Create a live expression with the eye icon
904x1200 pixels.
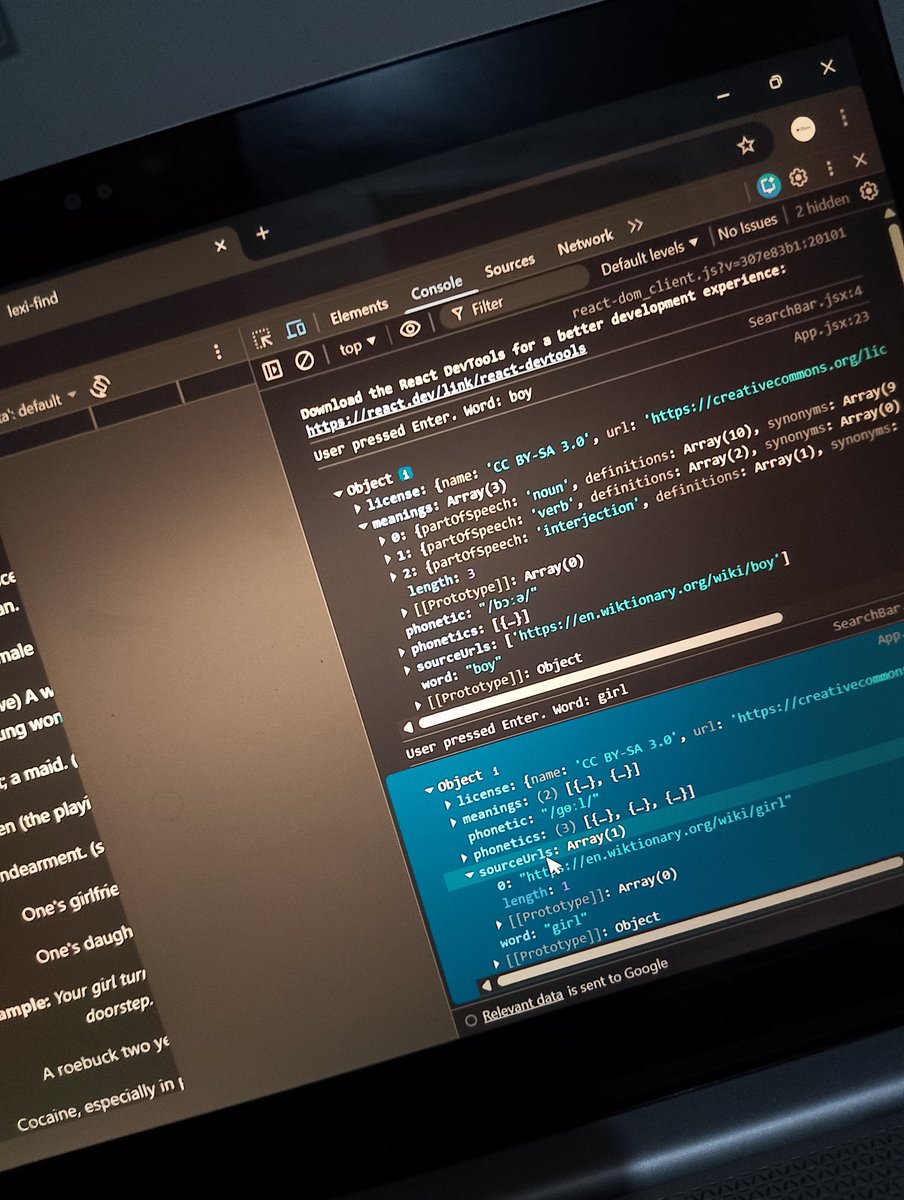pos(409,330)
